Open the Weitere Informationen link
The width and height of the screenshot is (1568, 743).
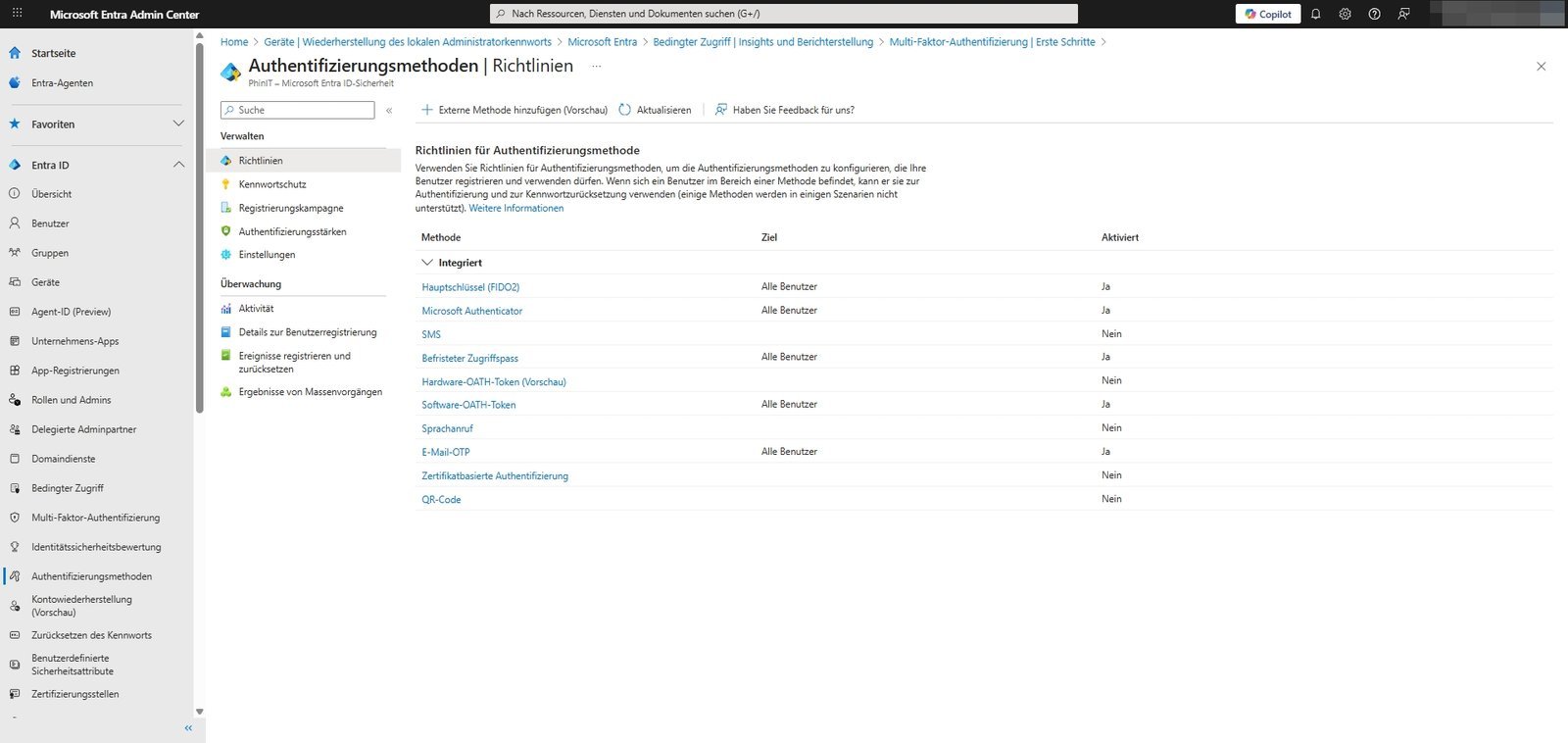pyautogui.click(x=515, y=208)
